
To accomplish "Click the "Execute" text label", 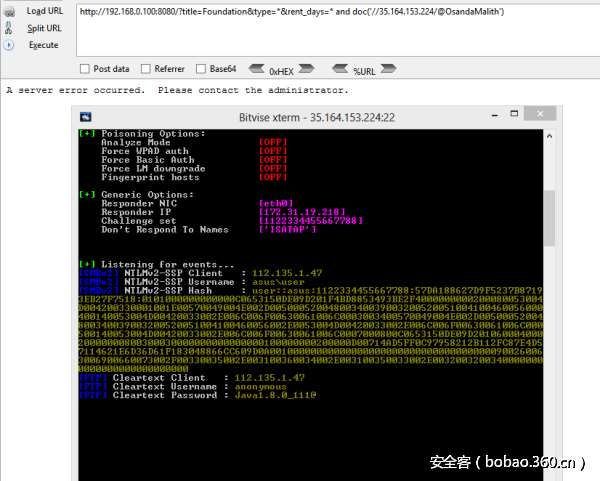I will click(43, 45).
